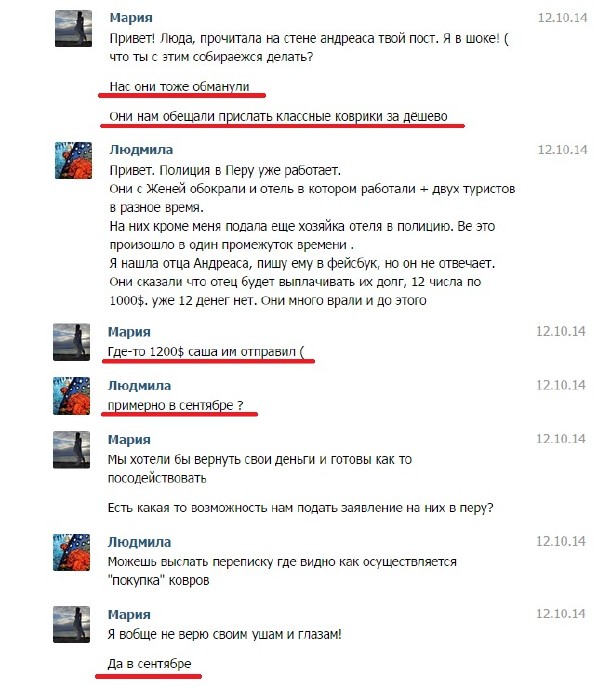Image resolution: width=611 pixels, height=700 pixels.
Task: Select the message 'Да в сентябре'
Action: (149, 664)
